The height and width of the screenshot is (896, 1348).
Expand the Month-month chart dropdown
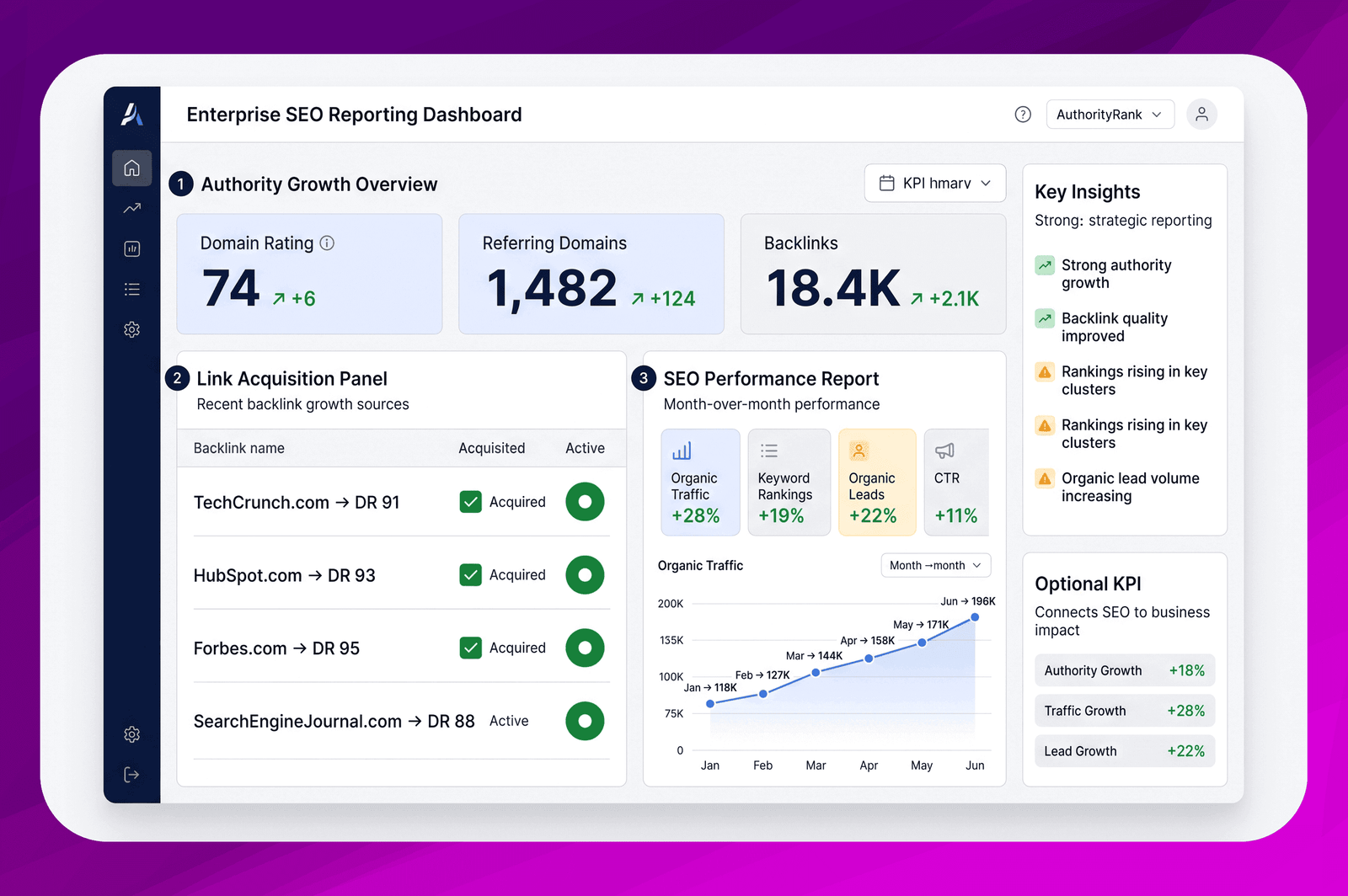[x=936, y=565]
